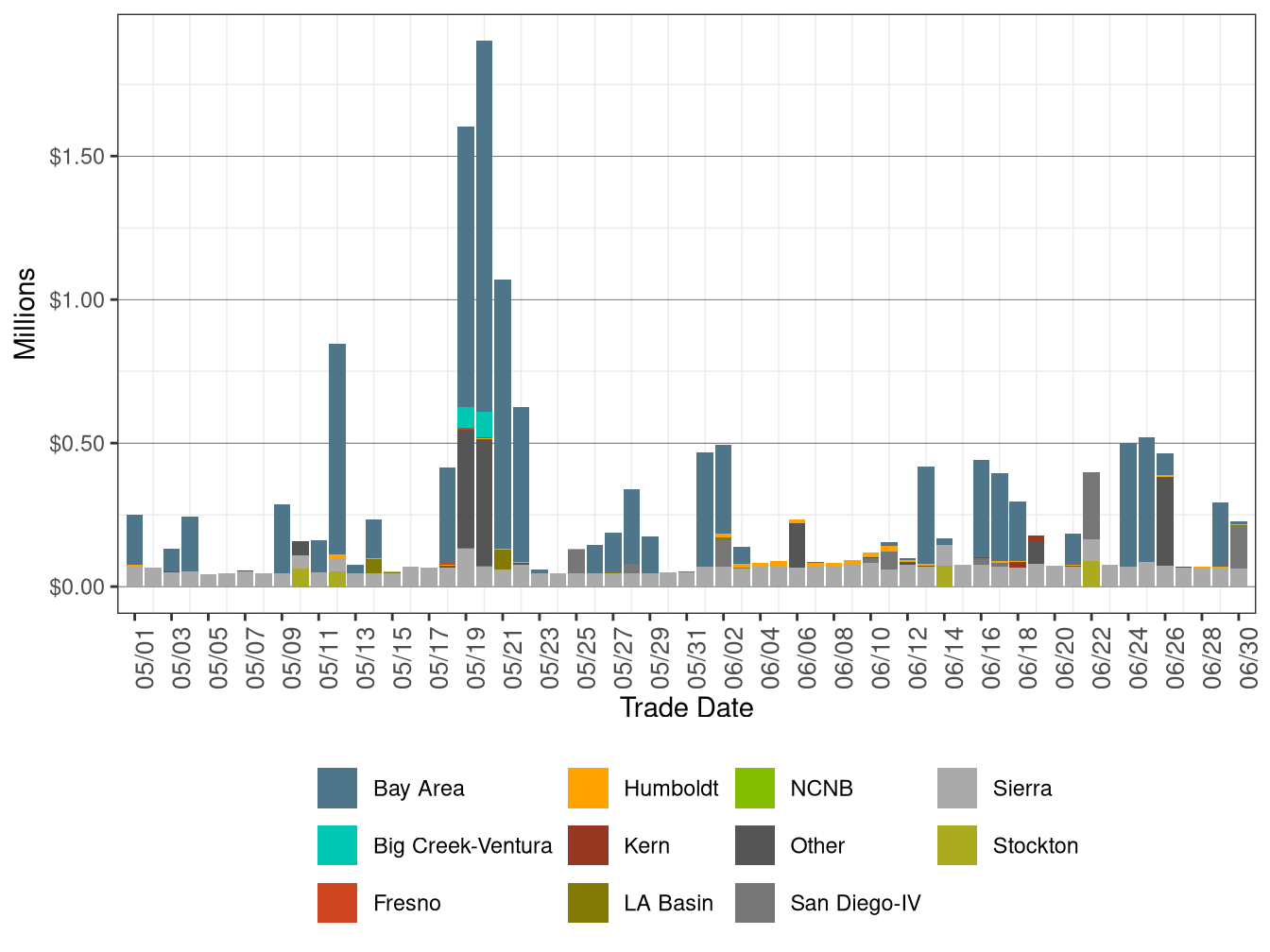Select the Sierra light gray legend swatch
The height and width of the screenshot is (952, 1270).
(957, 789)
